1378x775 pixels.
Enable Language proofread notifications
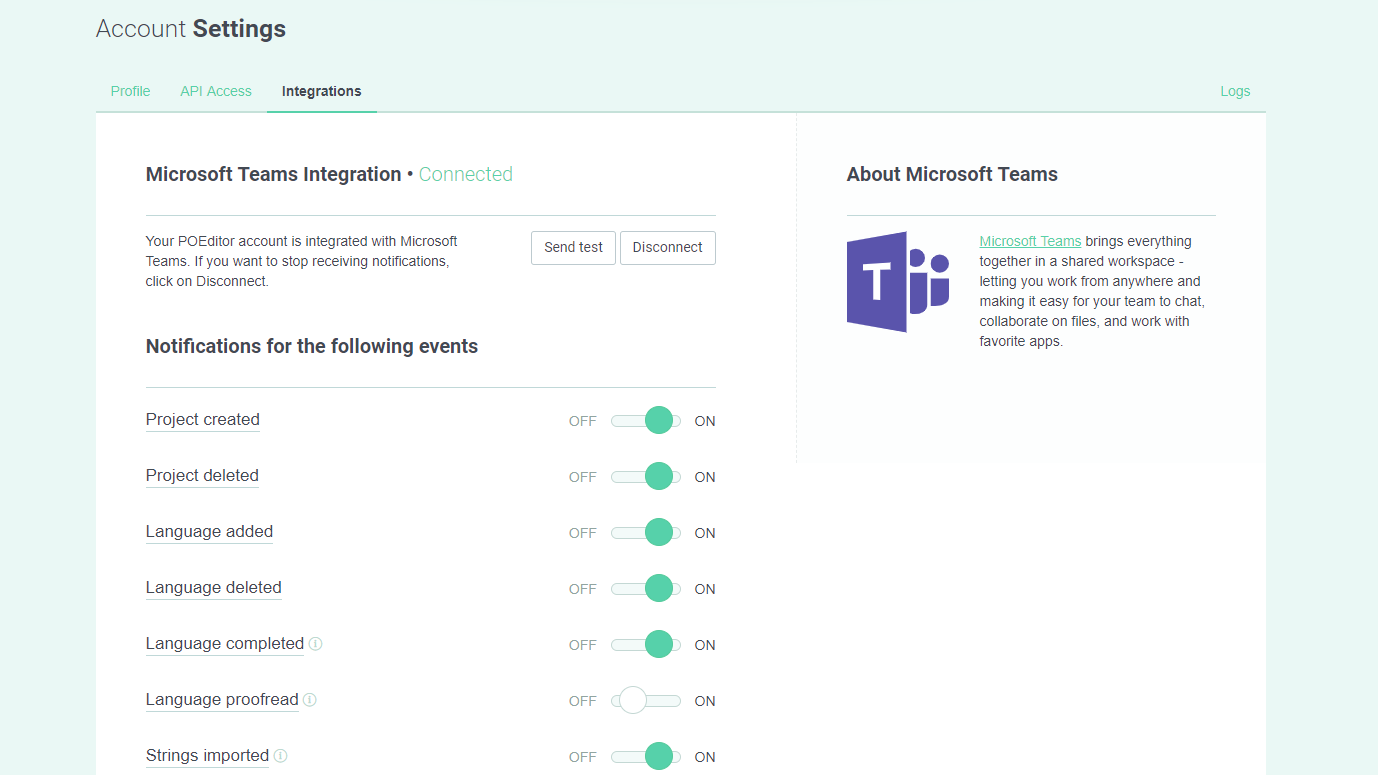(646, 701)
